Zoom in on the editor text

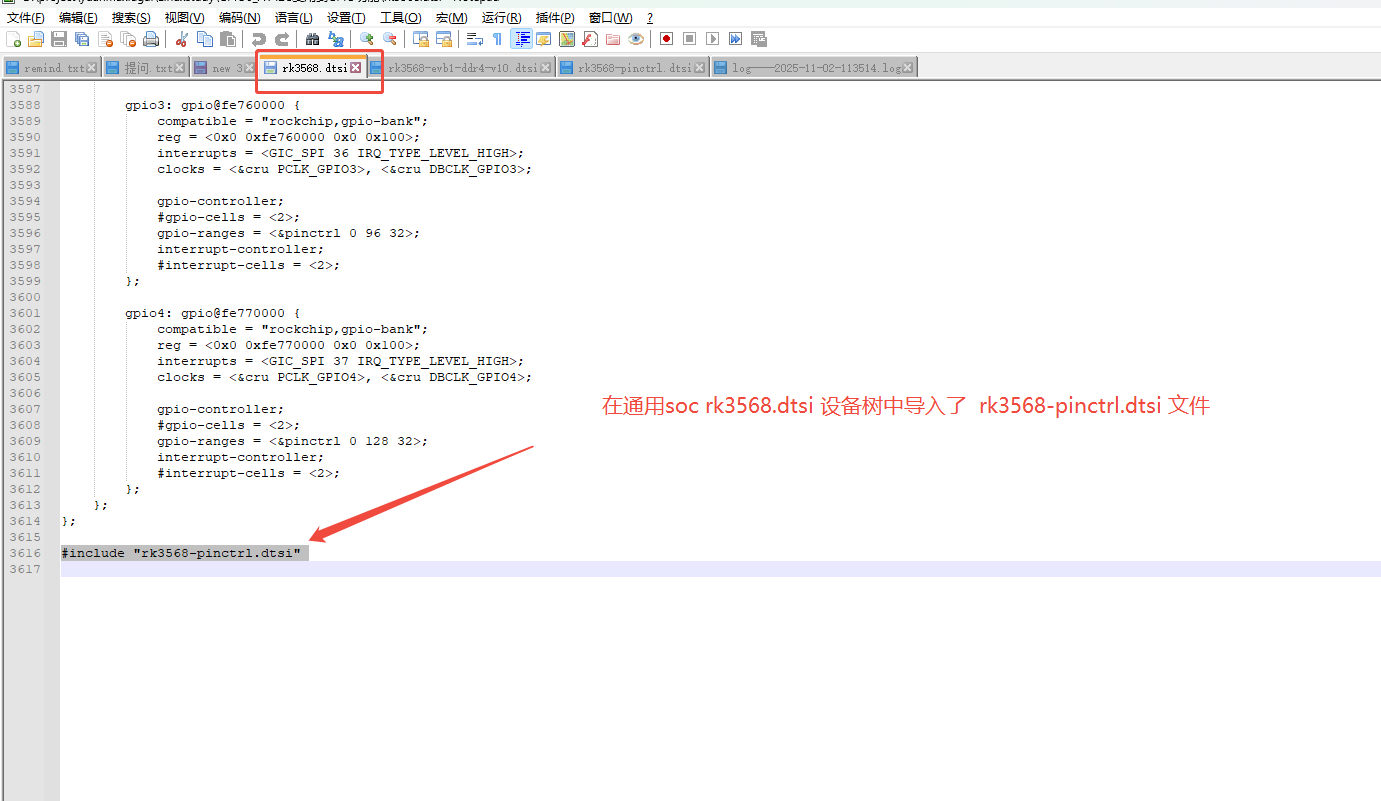367,39
